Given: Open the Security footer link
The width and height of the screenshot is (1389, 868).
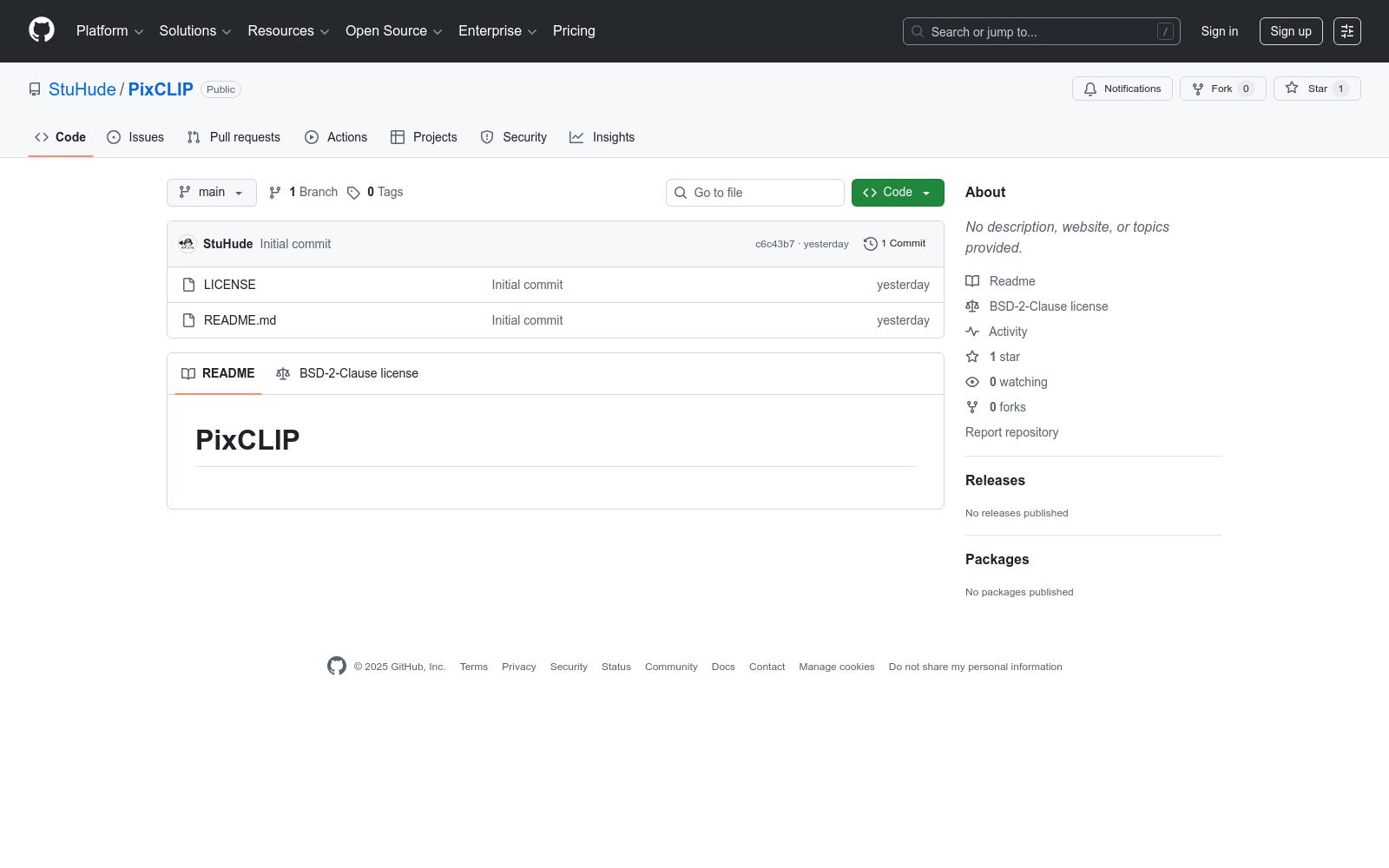Looking at the screenshot, I should [x=569, y=667].
